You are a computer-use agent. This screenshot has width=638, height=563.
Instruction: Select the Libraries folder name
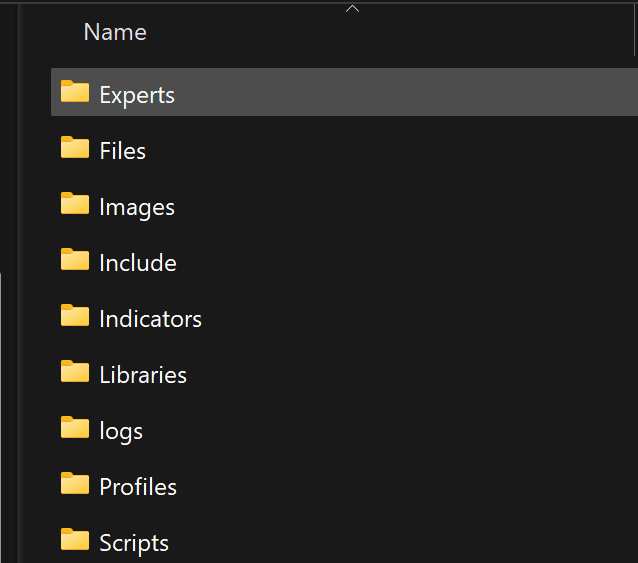[143, 375]
